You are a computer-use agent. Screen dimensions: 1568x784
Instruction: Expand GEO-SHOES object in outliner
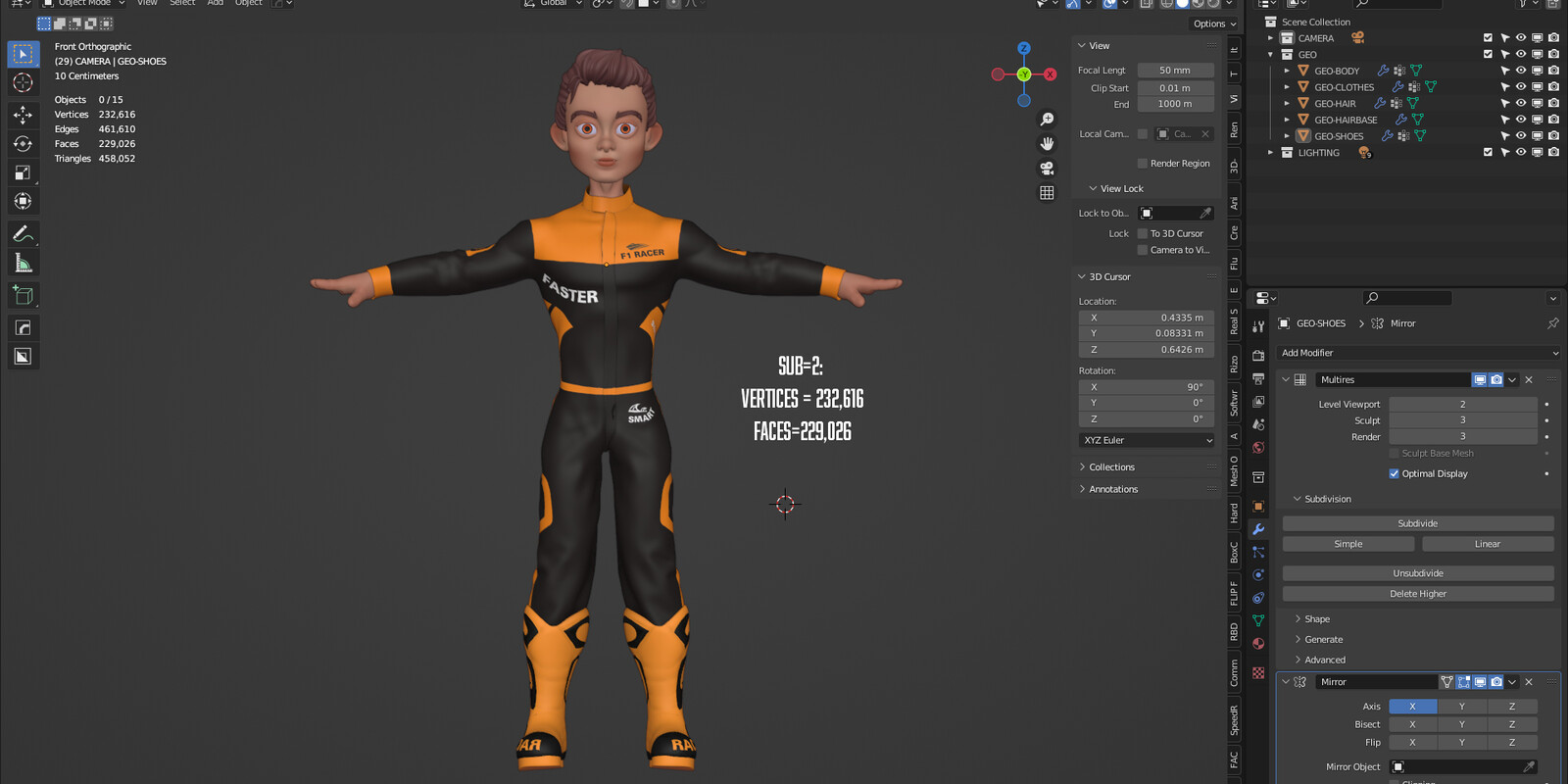1287,136
